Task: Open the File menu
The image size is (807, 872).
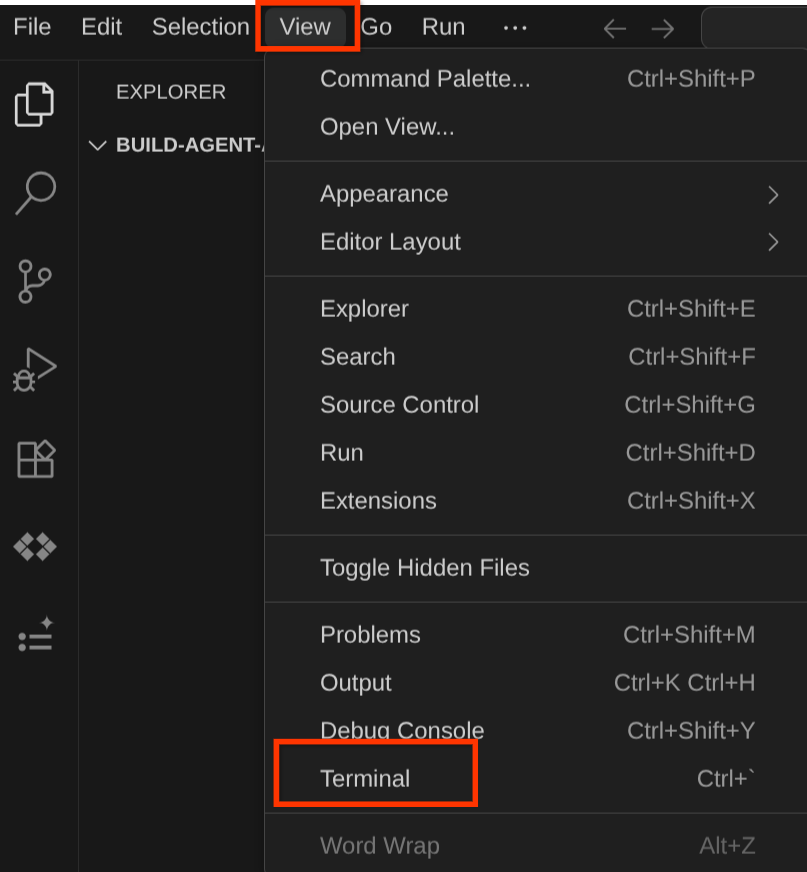Action: pyautogui.click(x=31, y=27)
